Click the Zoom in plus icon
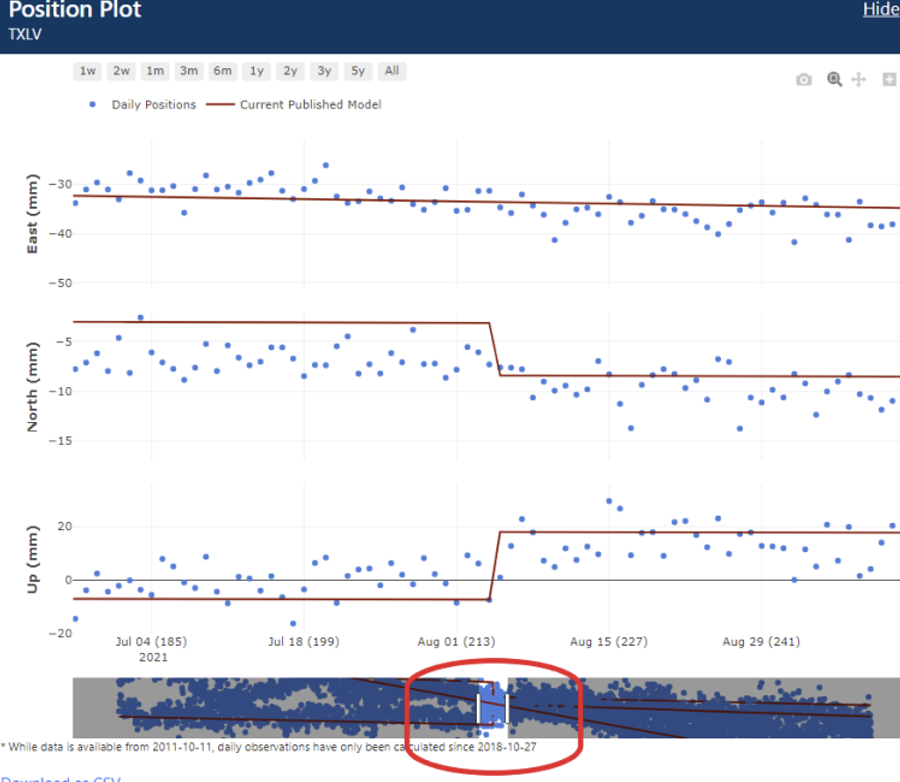The height and width of the screenshot is (782, 900). tap(888, 80)
